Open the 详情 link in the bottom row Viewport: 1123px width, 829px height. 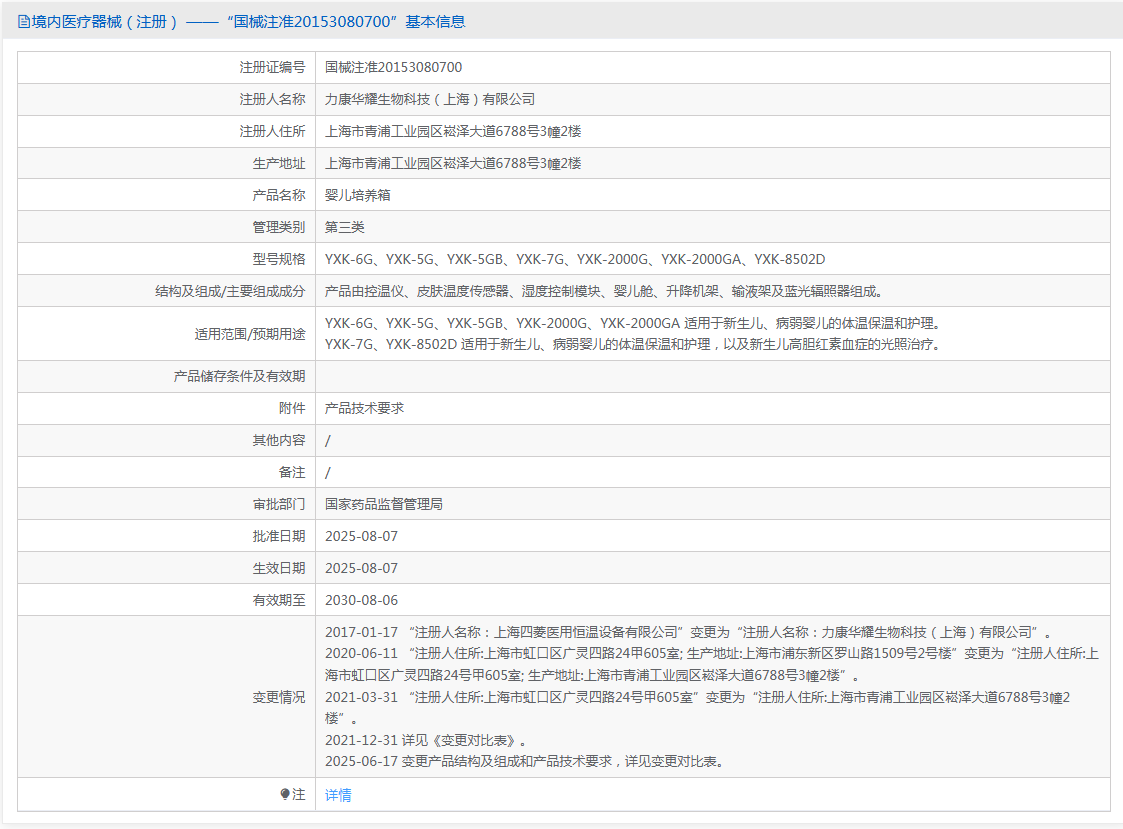[338, 795]
